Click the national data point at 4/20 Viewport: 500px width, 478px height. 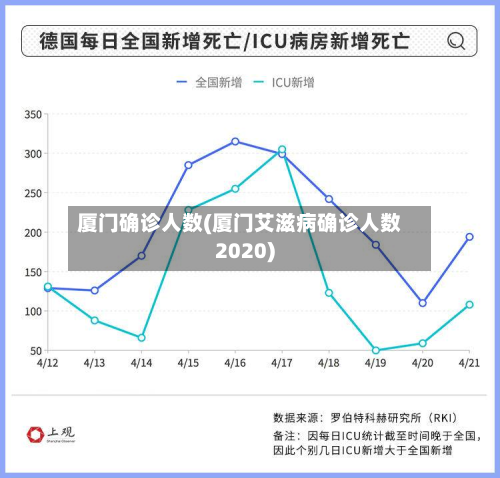coord(423,303)
